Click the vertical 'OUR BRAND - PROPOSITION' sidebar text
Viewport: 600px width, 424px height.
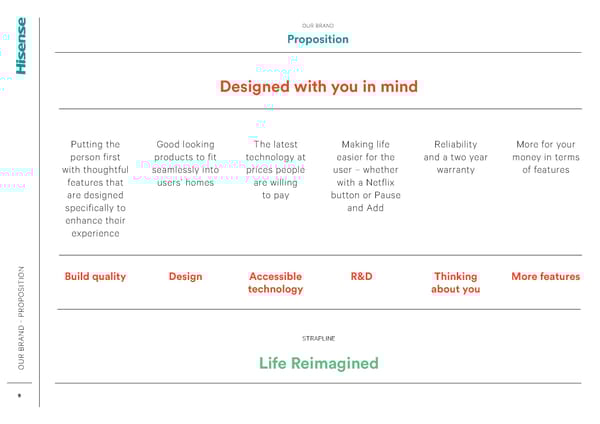(x=21, y=320)
